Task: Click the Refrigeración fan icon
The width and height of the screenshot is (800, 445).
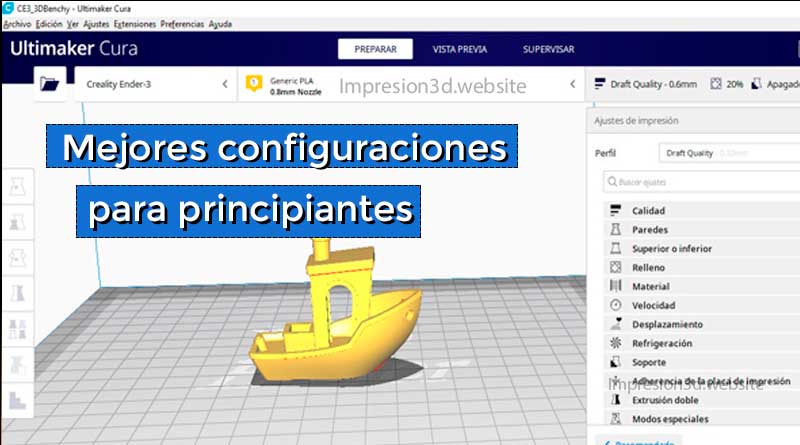Action: (x=616, y=343)
